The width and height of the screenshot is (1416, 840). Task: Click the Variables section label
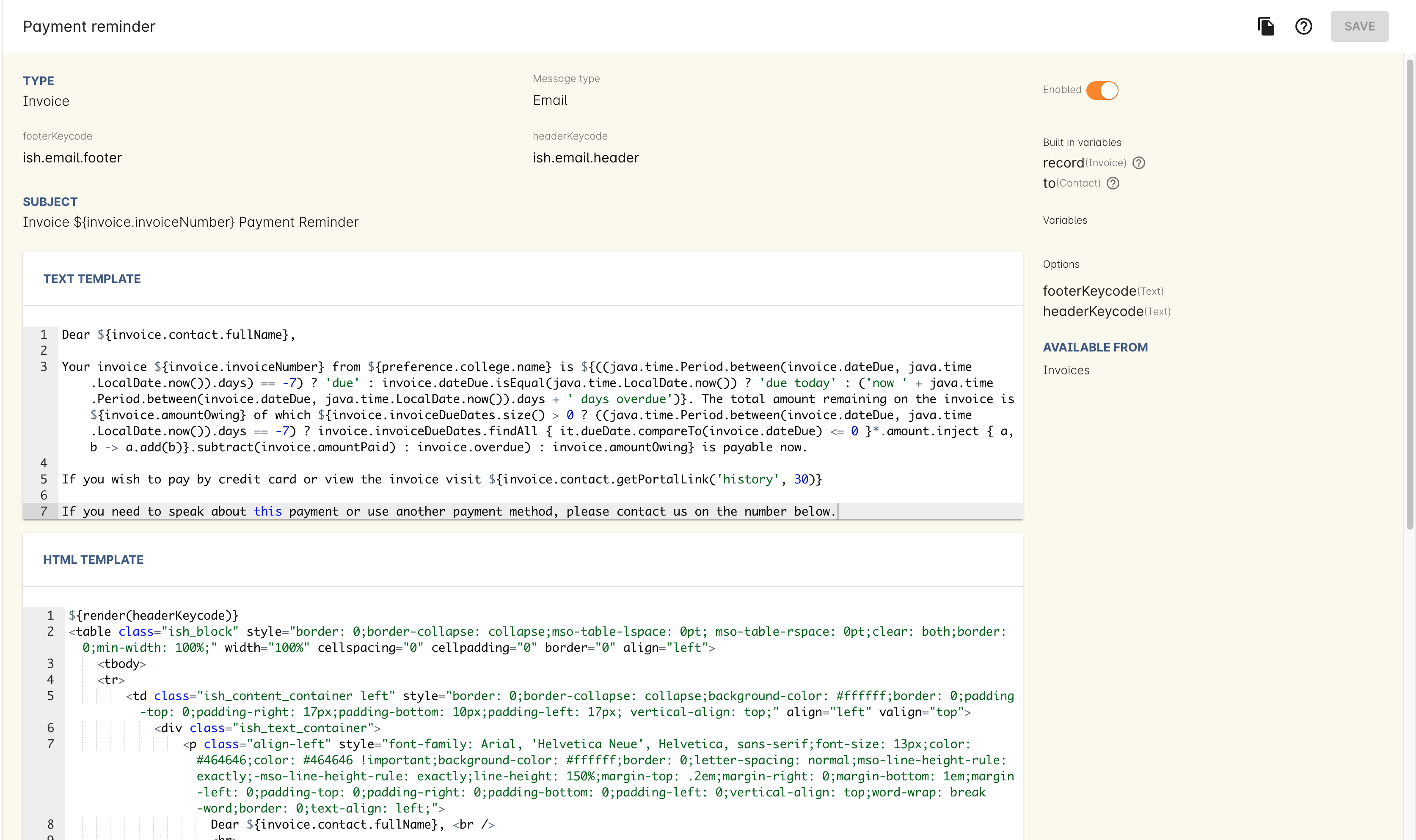click(x=1064, y=221)
